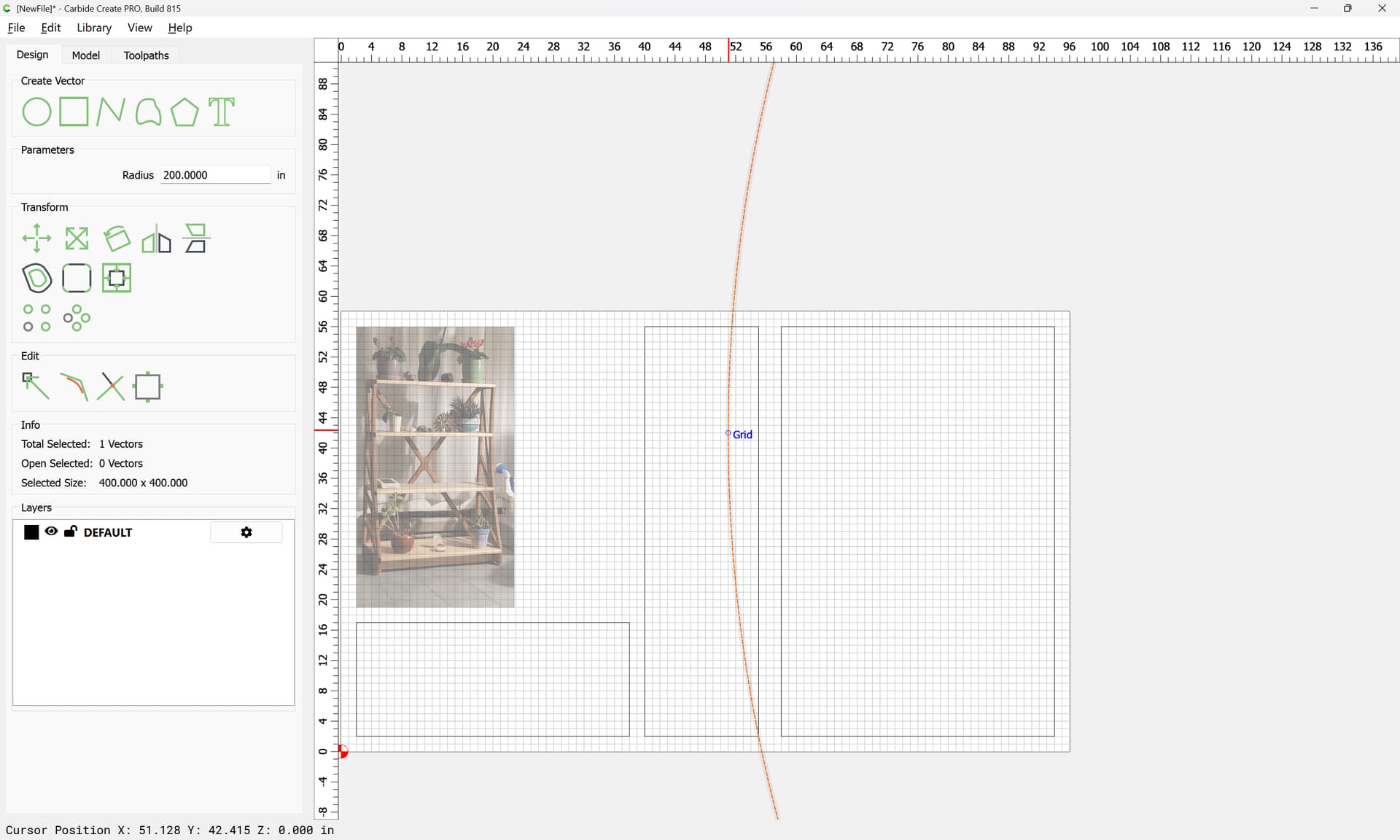Switch to the Design tab

coord(33,55)
